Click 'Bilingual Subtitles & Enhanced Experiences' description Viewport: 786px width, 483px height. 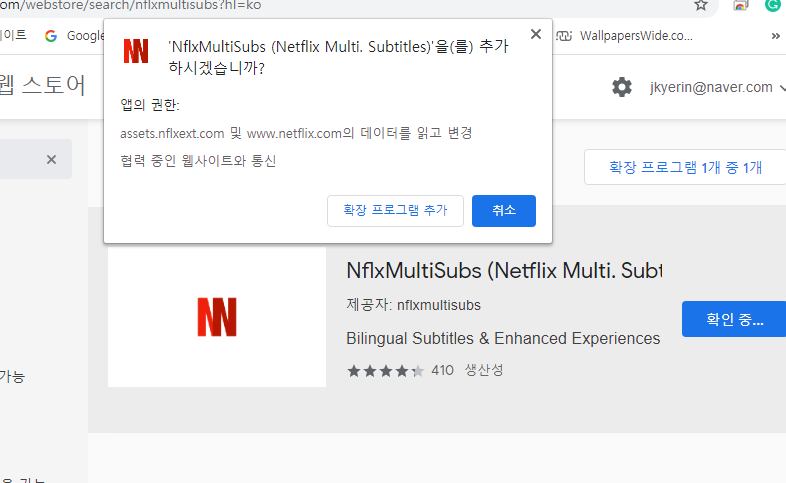tap(503, 338)
